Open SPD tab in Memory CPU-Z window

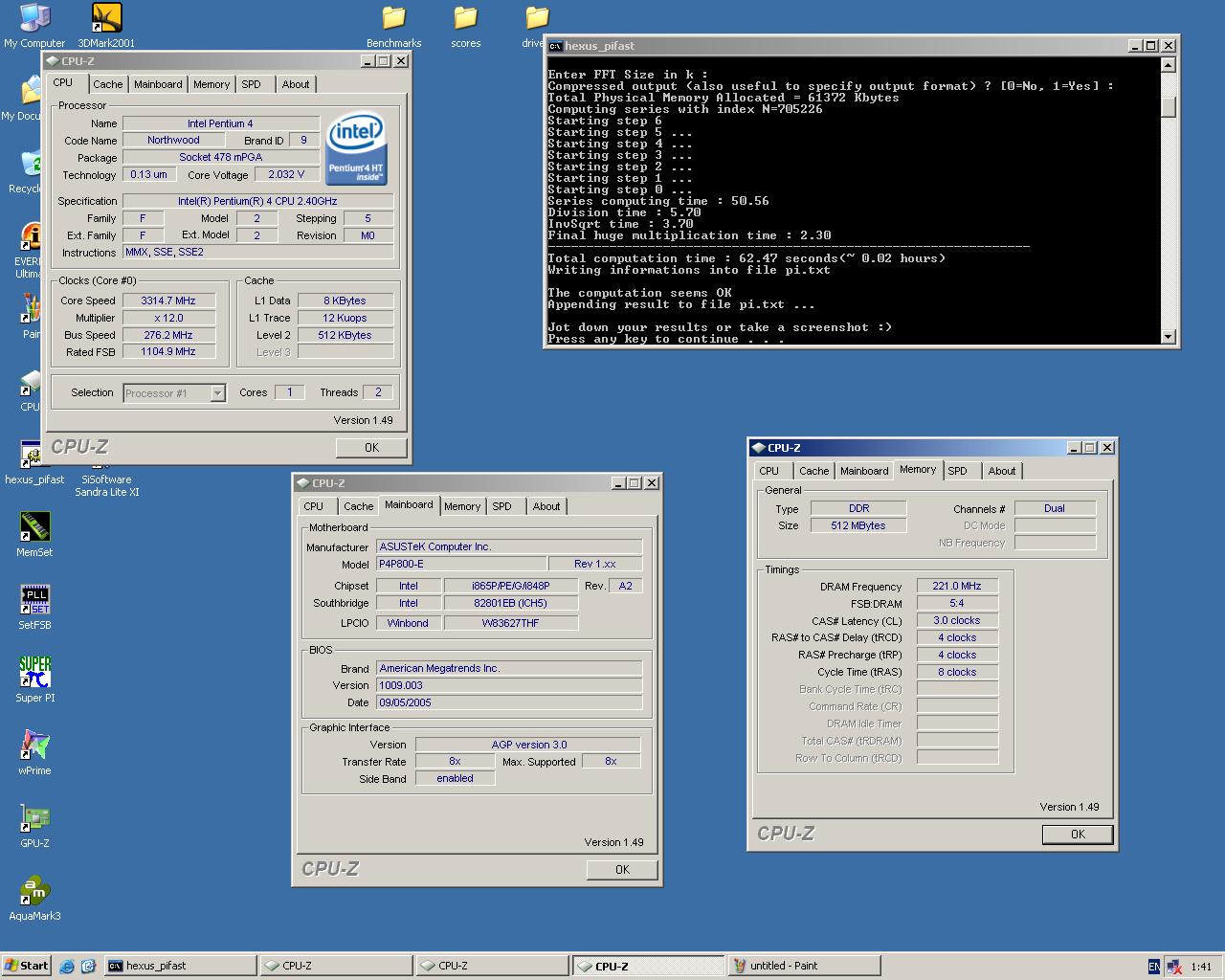point(958,471)
